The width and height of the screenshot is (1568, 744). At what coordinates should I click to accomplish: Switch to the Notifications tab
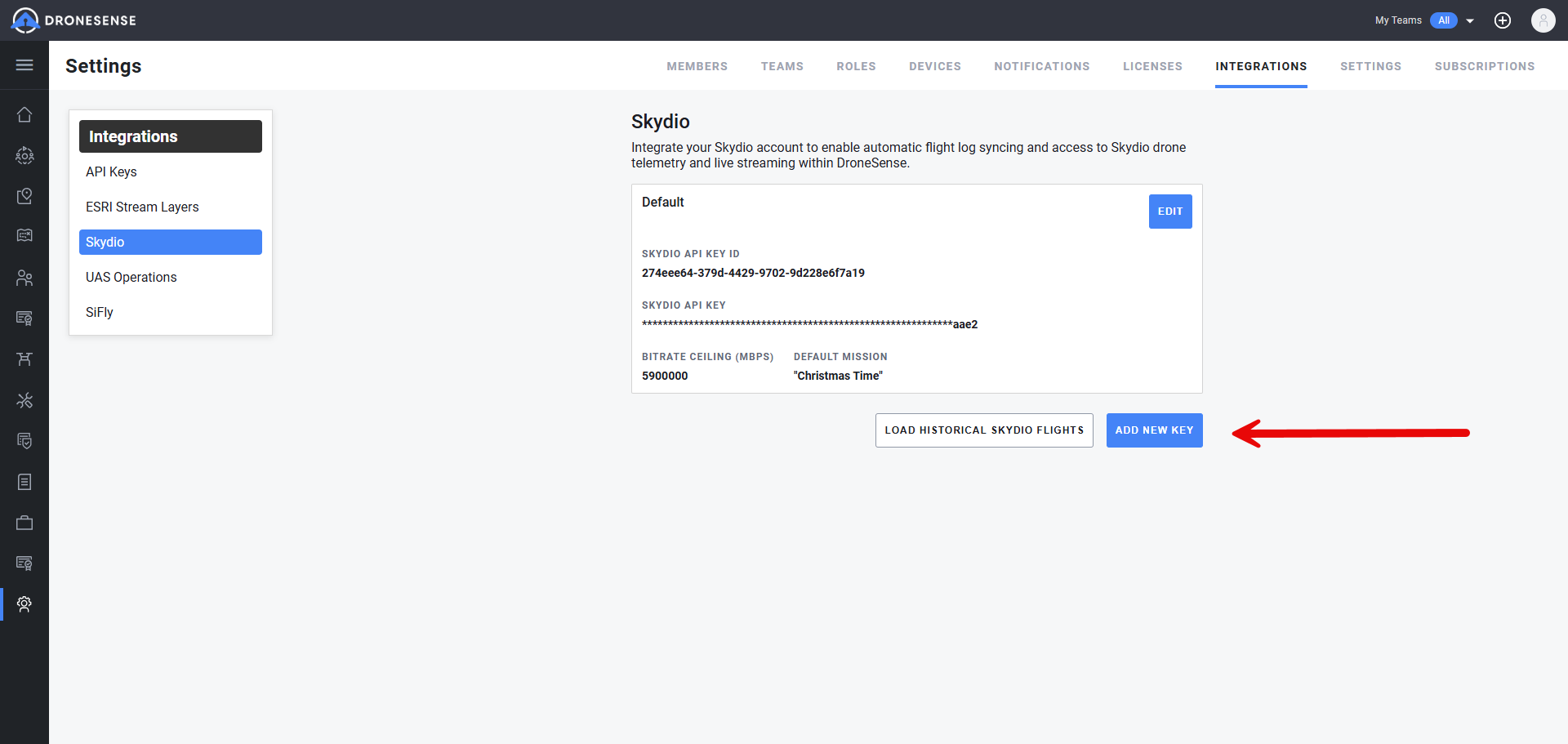coord(1042,66)
